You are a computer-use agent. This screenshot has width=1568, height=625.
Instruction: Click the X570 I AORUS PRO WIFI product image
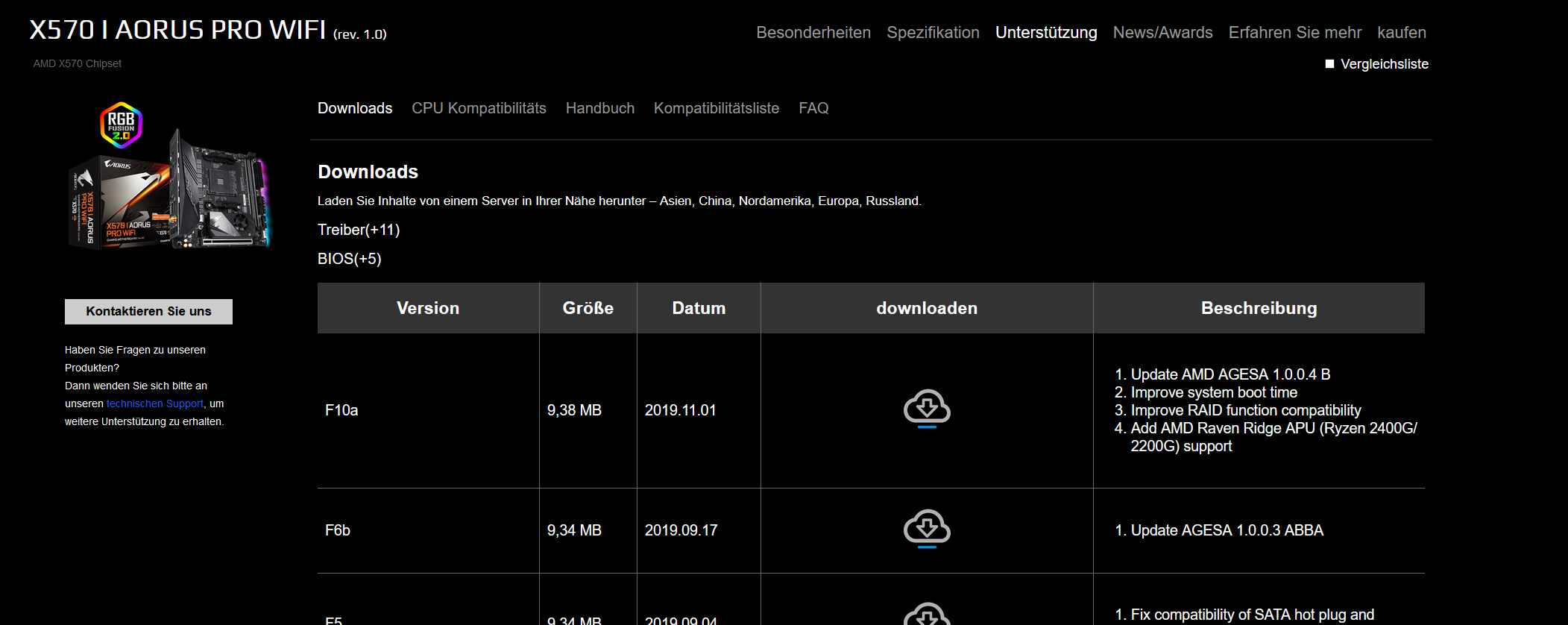click(x=169, y=176)
